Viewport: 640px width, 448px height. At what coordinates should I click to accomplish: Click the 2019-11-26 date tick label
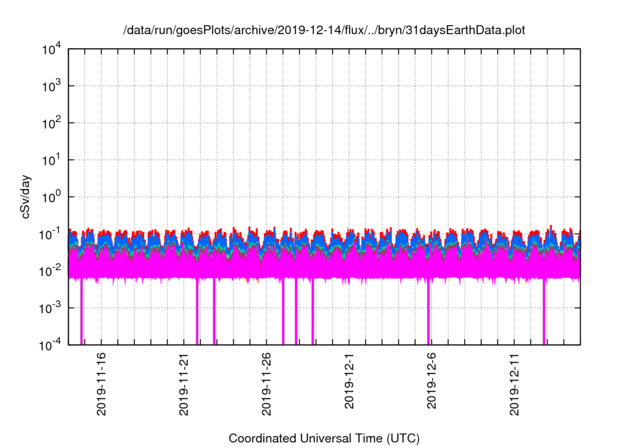266,384
